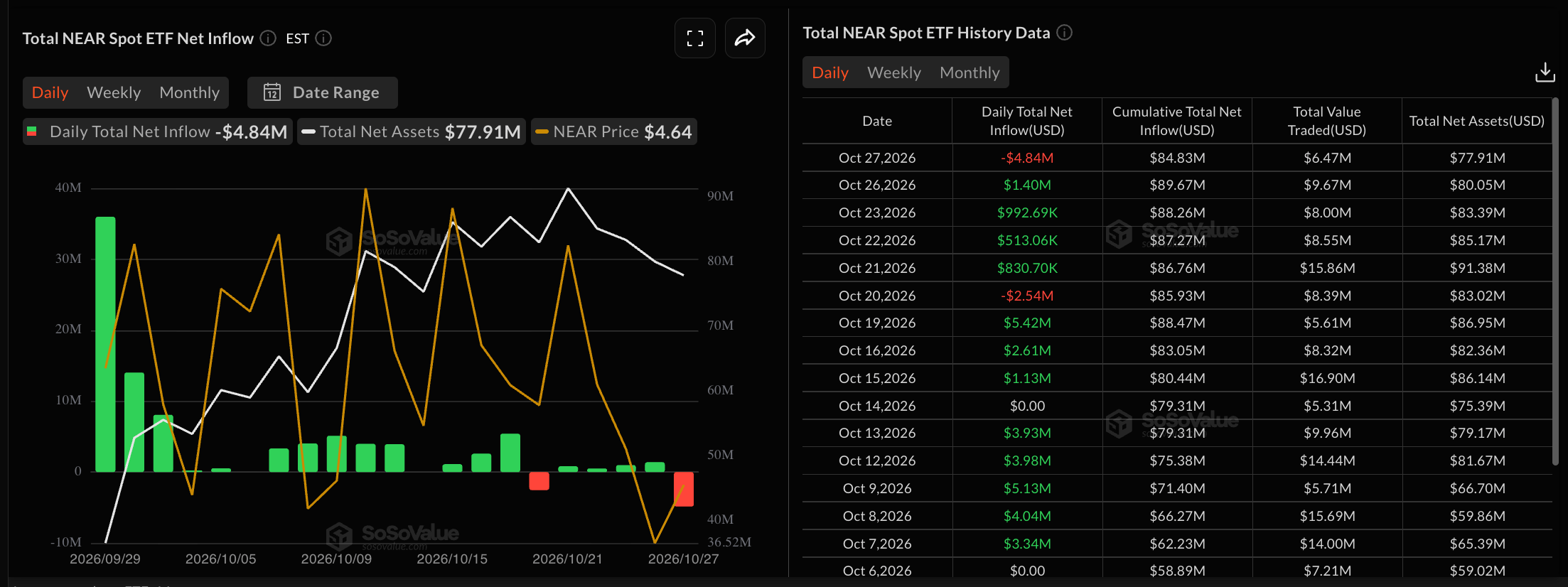
Task: Click the Cumulative Total Net Inflow(USD) header
Action: (x=1177, y=122)
